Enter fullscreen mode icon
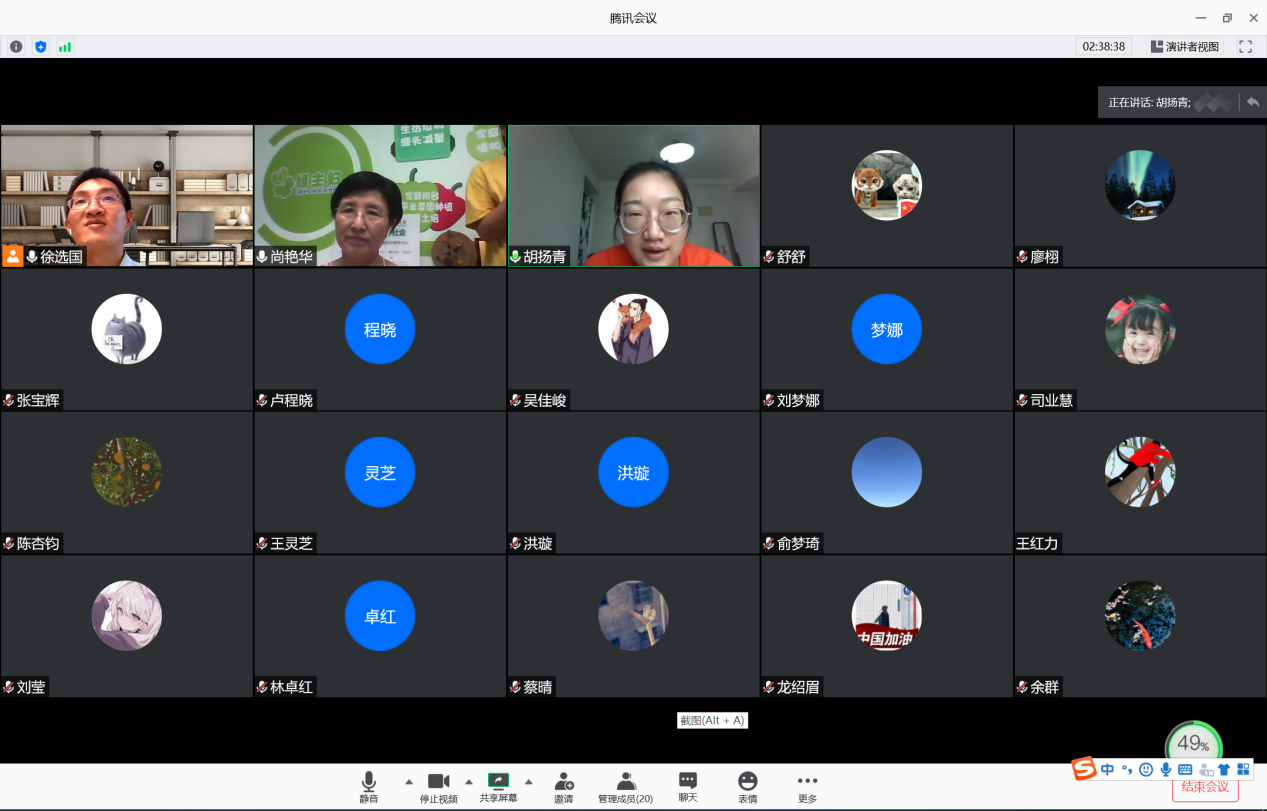 pyautogui.click(x=1245, y=47)
